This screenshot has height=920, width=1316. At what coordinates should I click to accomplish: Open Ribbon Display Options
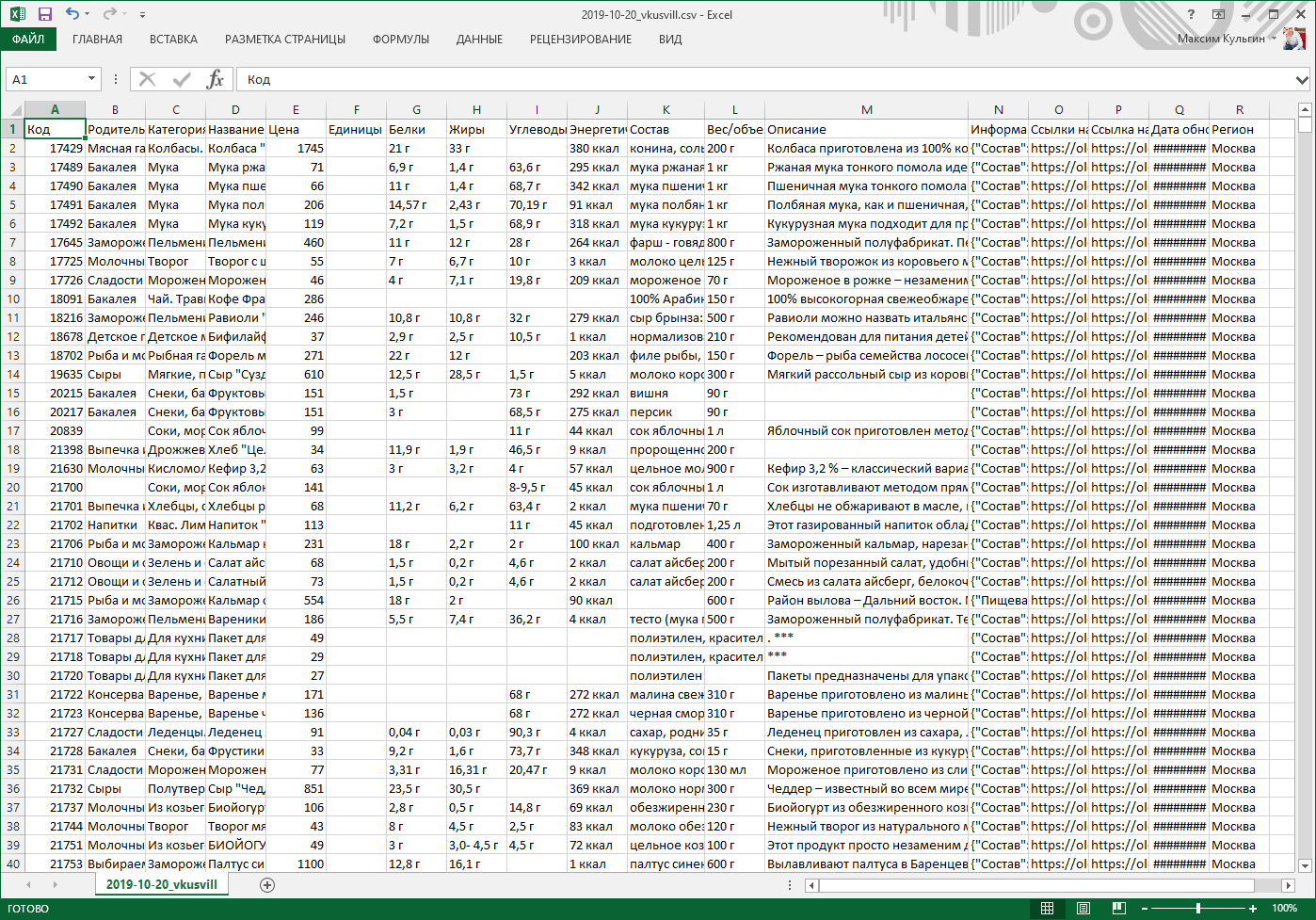click(x=1218, y=14)
